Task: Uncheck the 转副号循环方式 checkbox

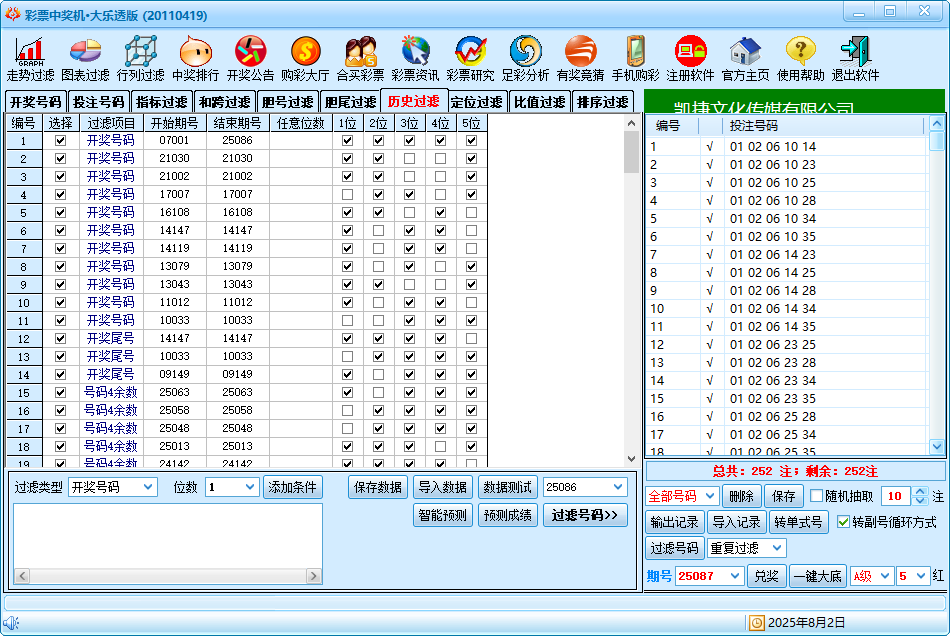Action: click(843, 522)
